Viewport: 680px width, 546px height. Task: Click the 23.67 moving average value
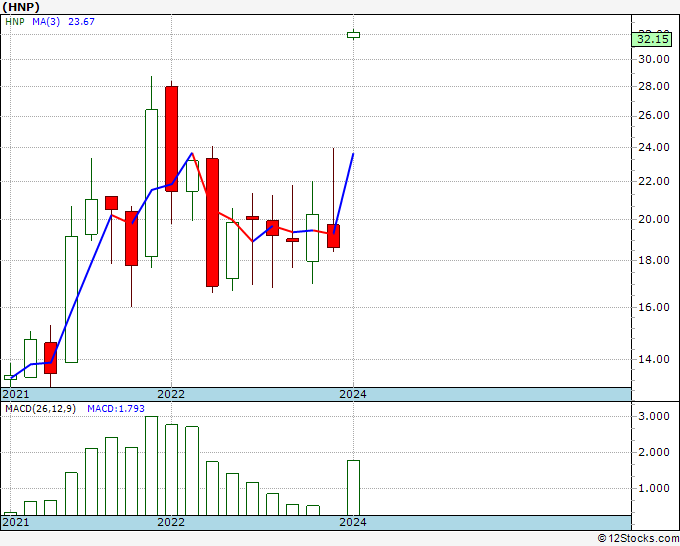coord(81,22)
